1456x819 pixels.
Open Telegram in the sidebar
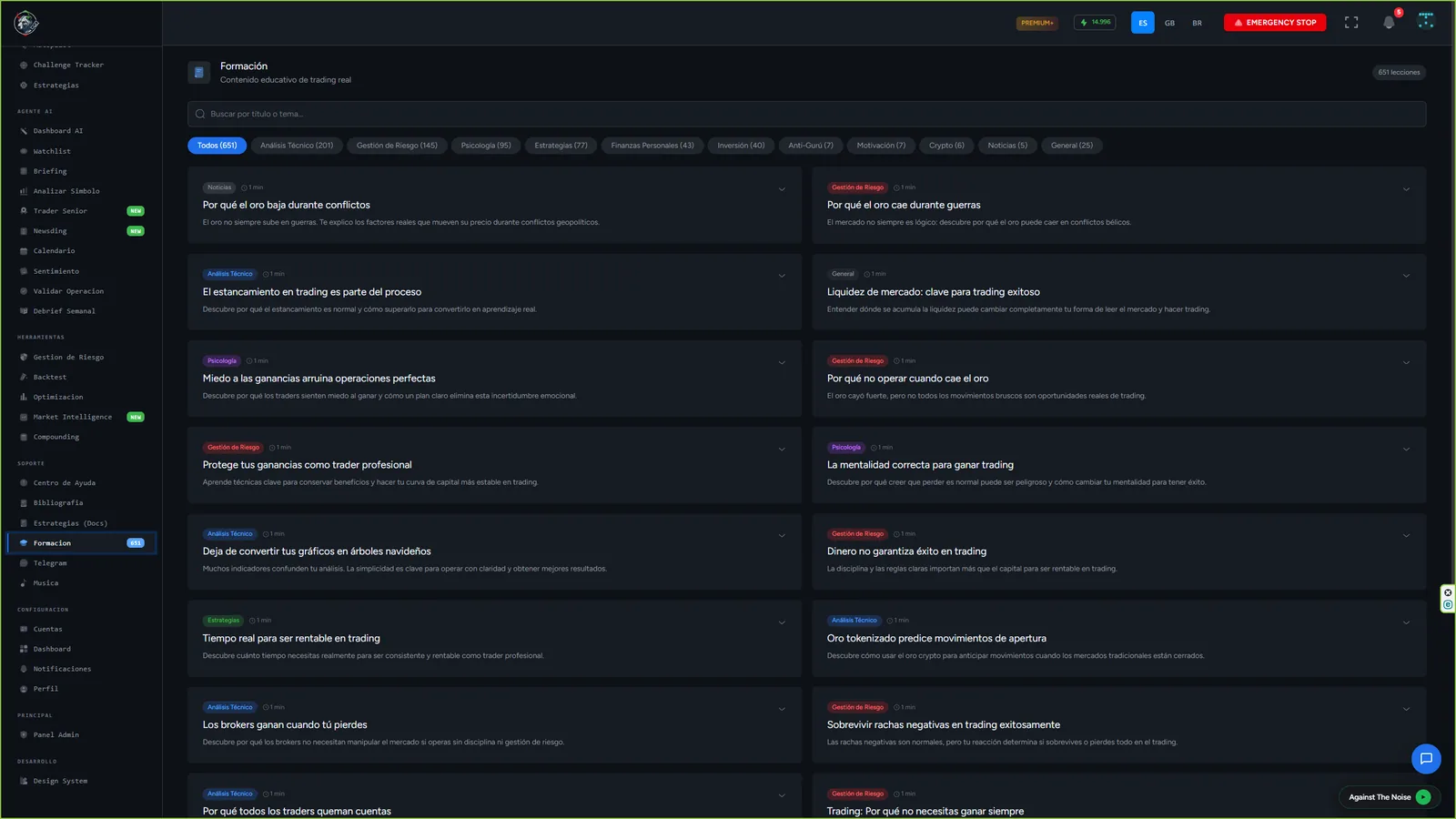coord(50,563)
